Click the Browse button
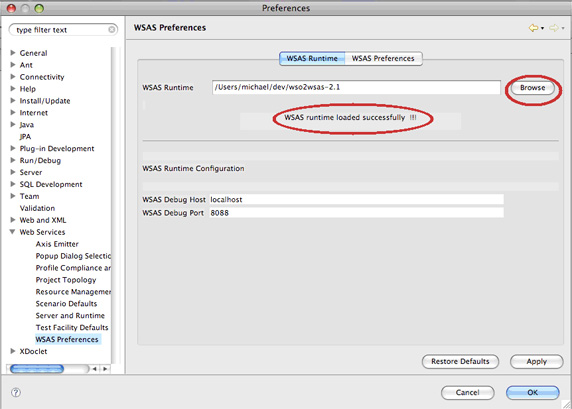 pos(533,88)
